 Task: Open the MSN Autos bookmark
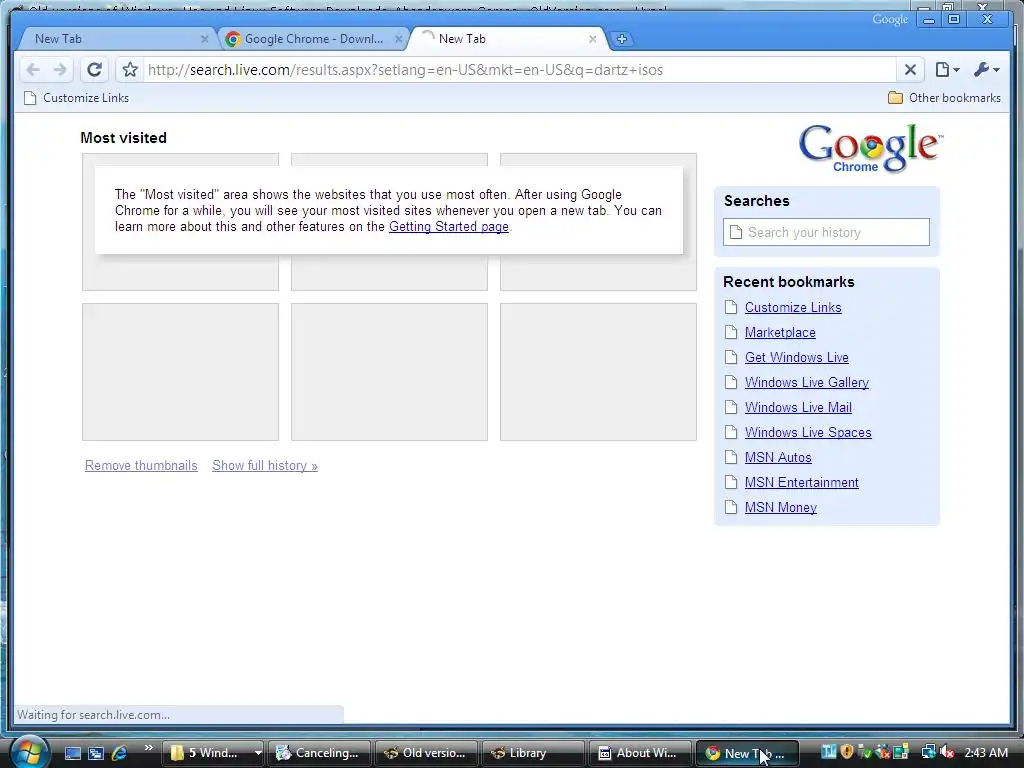pyautogui.click(x=778, y=458)
